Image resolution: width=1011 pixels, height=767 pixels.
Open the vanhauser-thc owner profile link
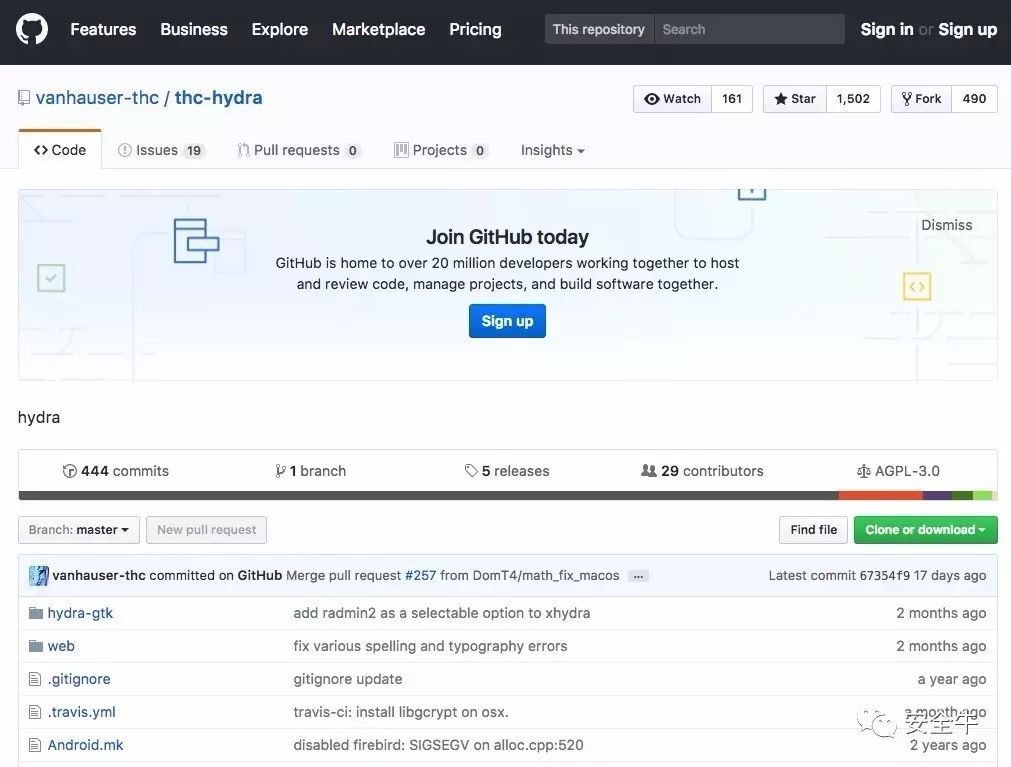[x=97, y=97]
